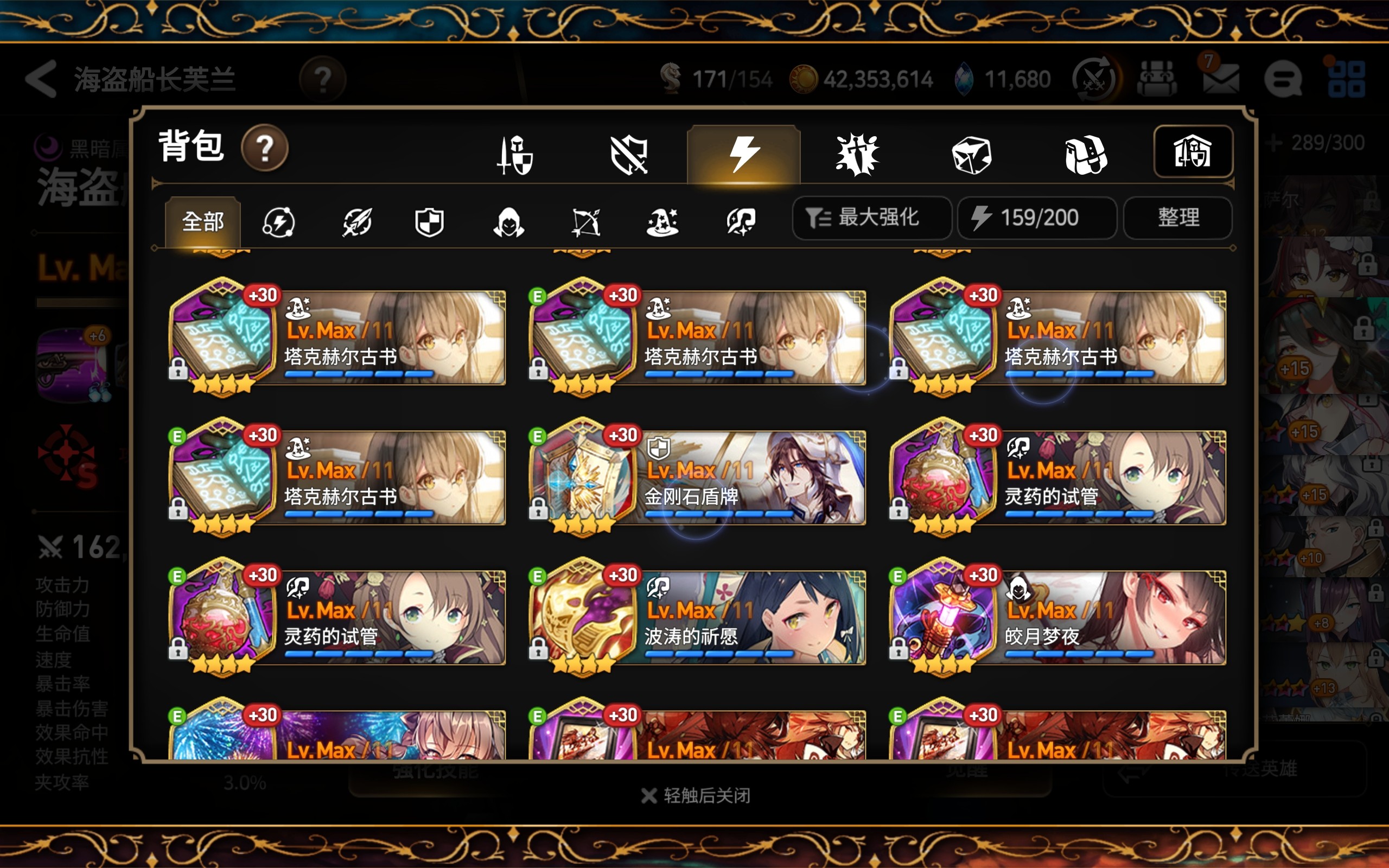Toggle lock on the 波涛的祈愿 artifact
The width and height of the screenshot is (1389, 868).
click(x=538, y=649)
